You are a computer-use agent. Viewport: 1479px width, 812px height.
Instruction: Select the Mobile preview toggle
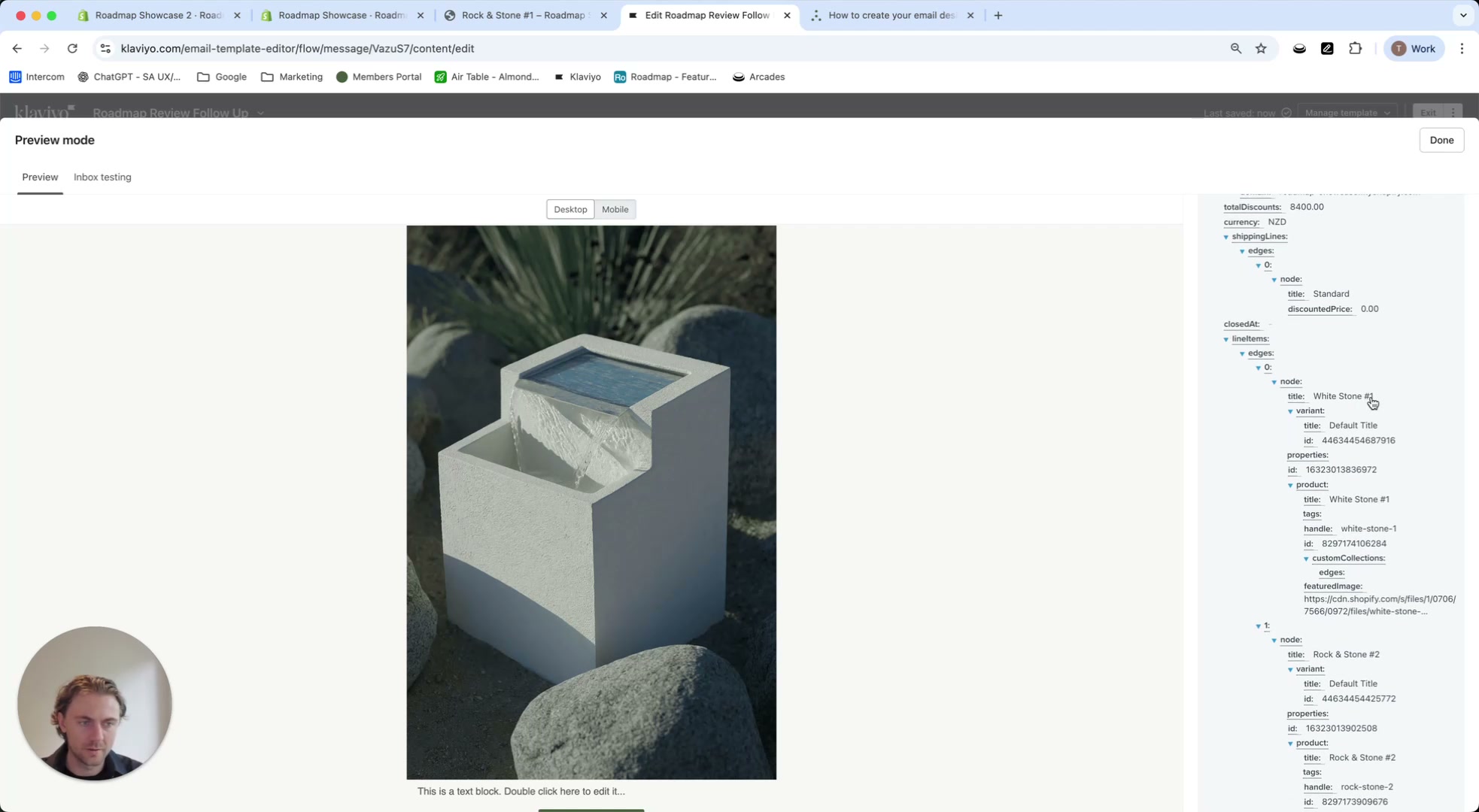(615, 209)
